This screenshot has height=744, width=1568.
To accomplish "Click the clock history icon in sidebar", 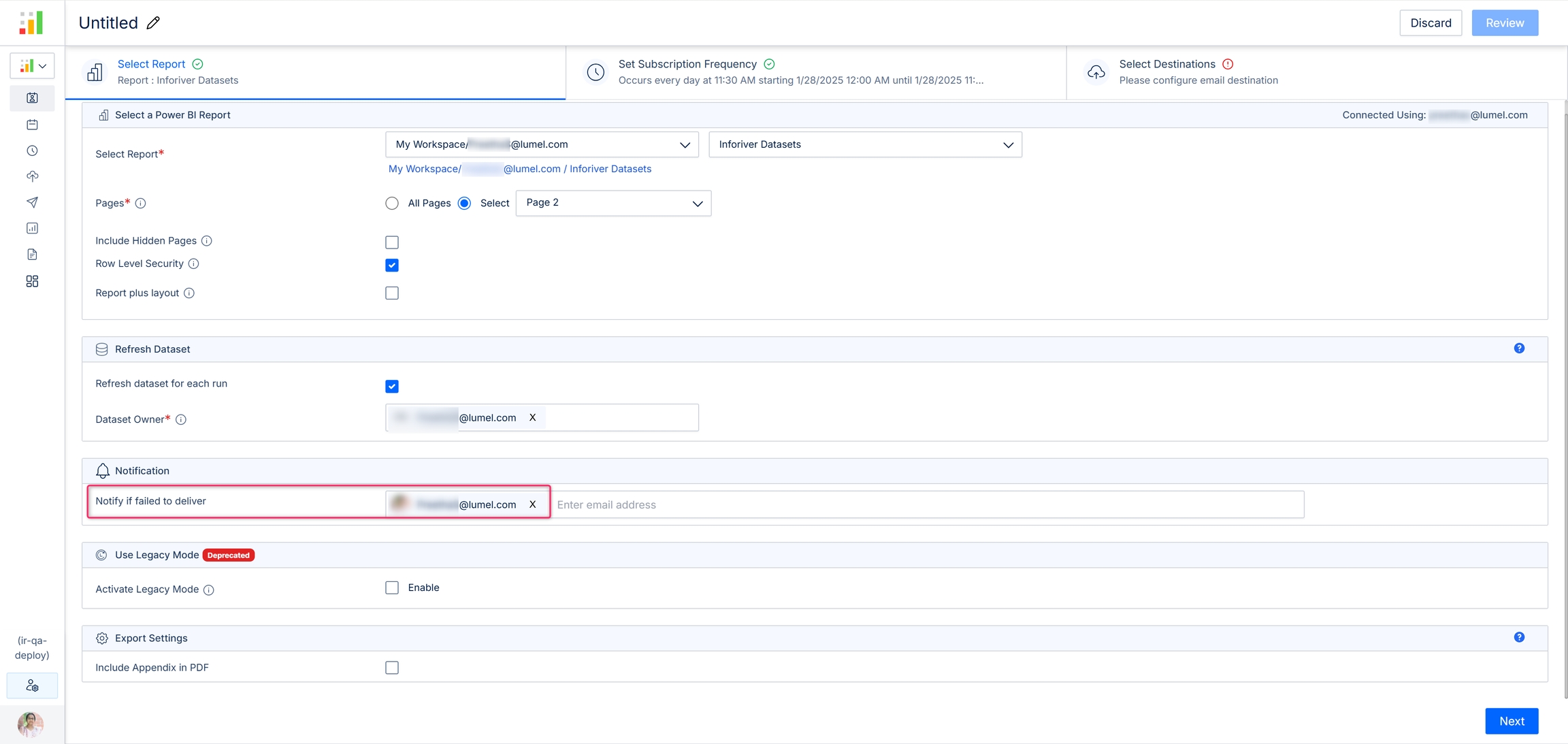I will (32, 150).
